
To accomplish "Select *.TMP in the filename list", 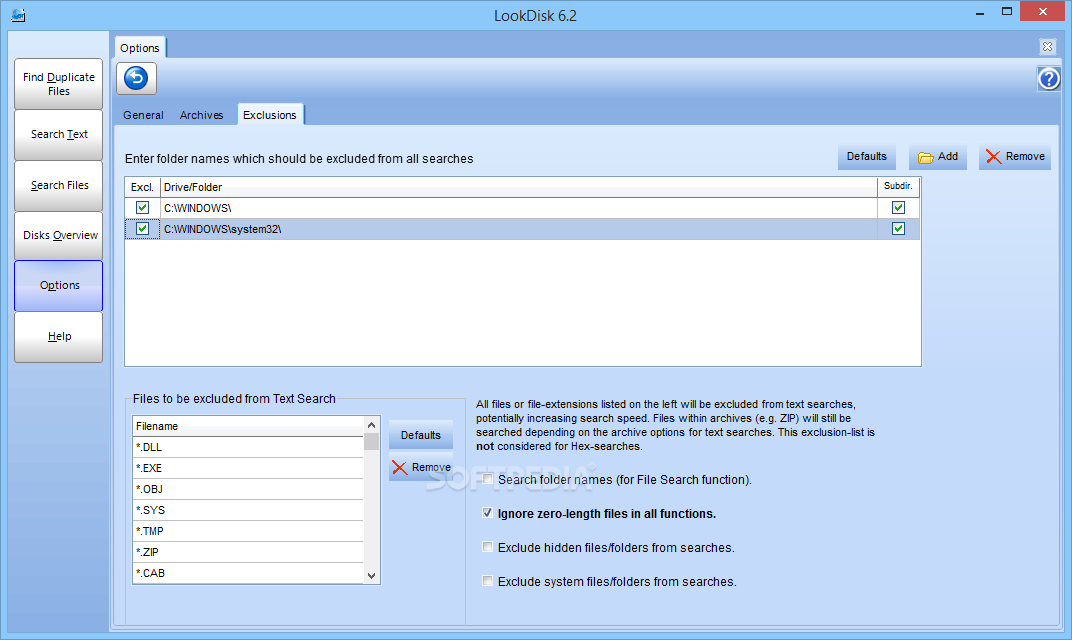I will (248, 531).
